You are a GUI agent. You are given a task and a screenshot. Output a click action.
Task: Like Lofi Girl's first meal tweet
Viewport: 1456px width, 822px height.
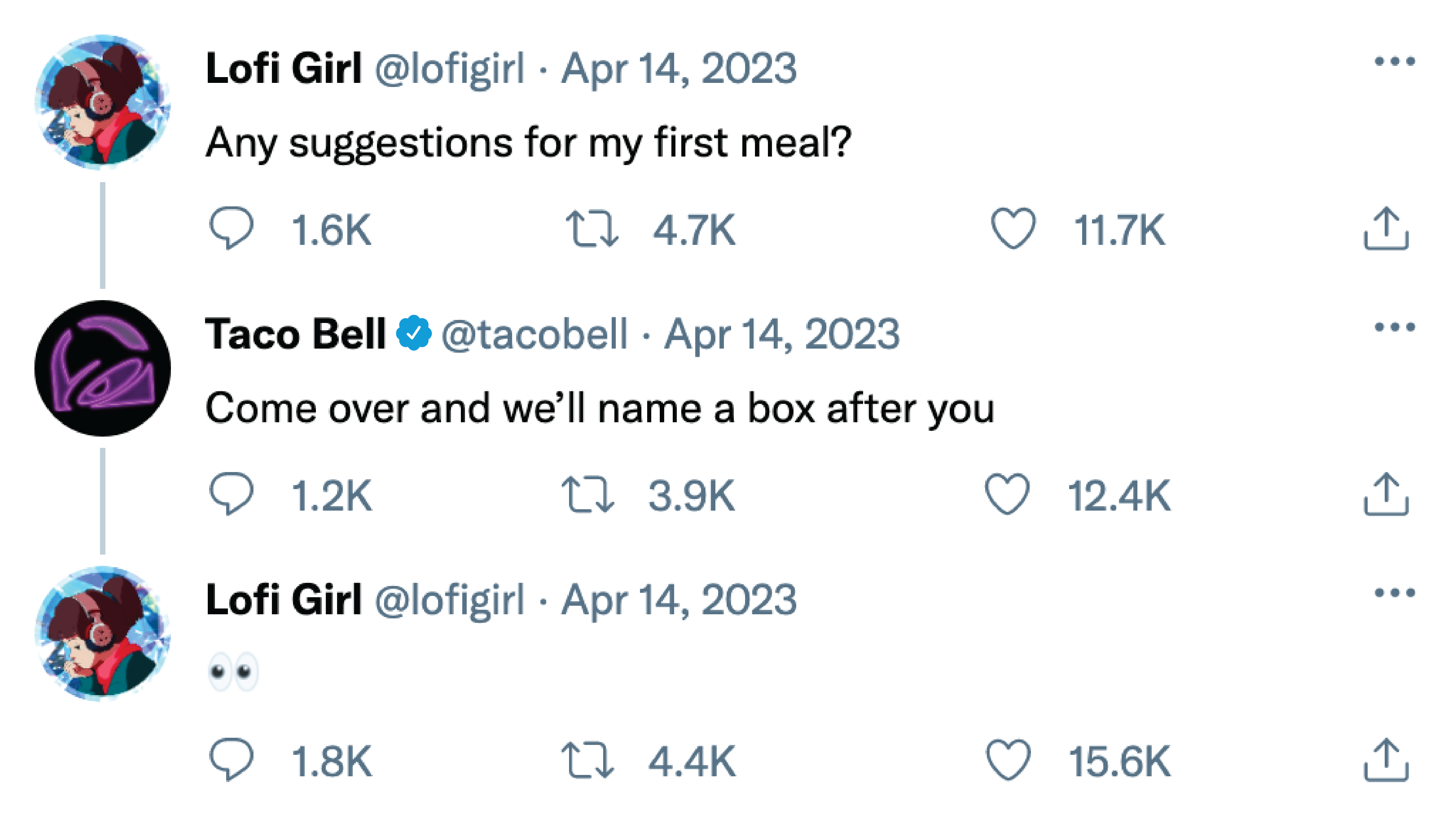pyautogui.click(x=1013, y=228)
